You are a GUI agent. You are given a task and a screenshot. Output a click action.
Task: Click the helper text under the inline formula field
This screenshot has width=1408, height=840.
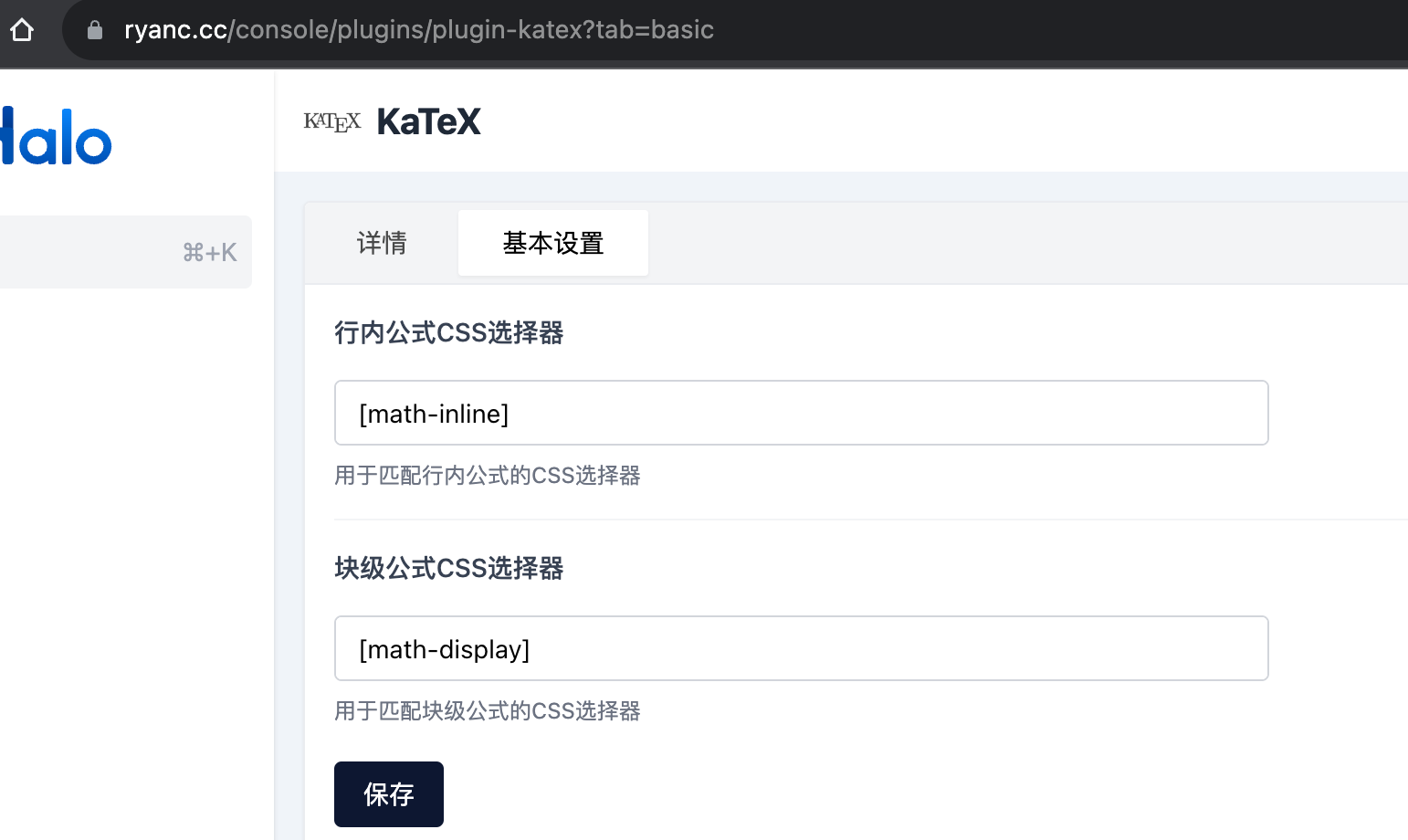tap(487, 475)
